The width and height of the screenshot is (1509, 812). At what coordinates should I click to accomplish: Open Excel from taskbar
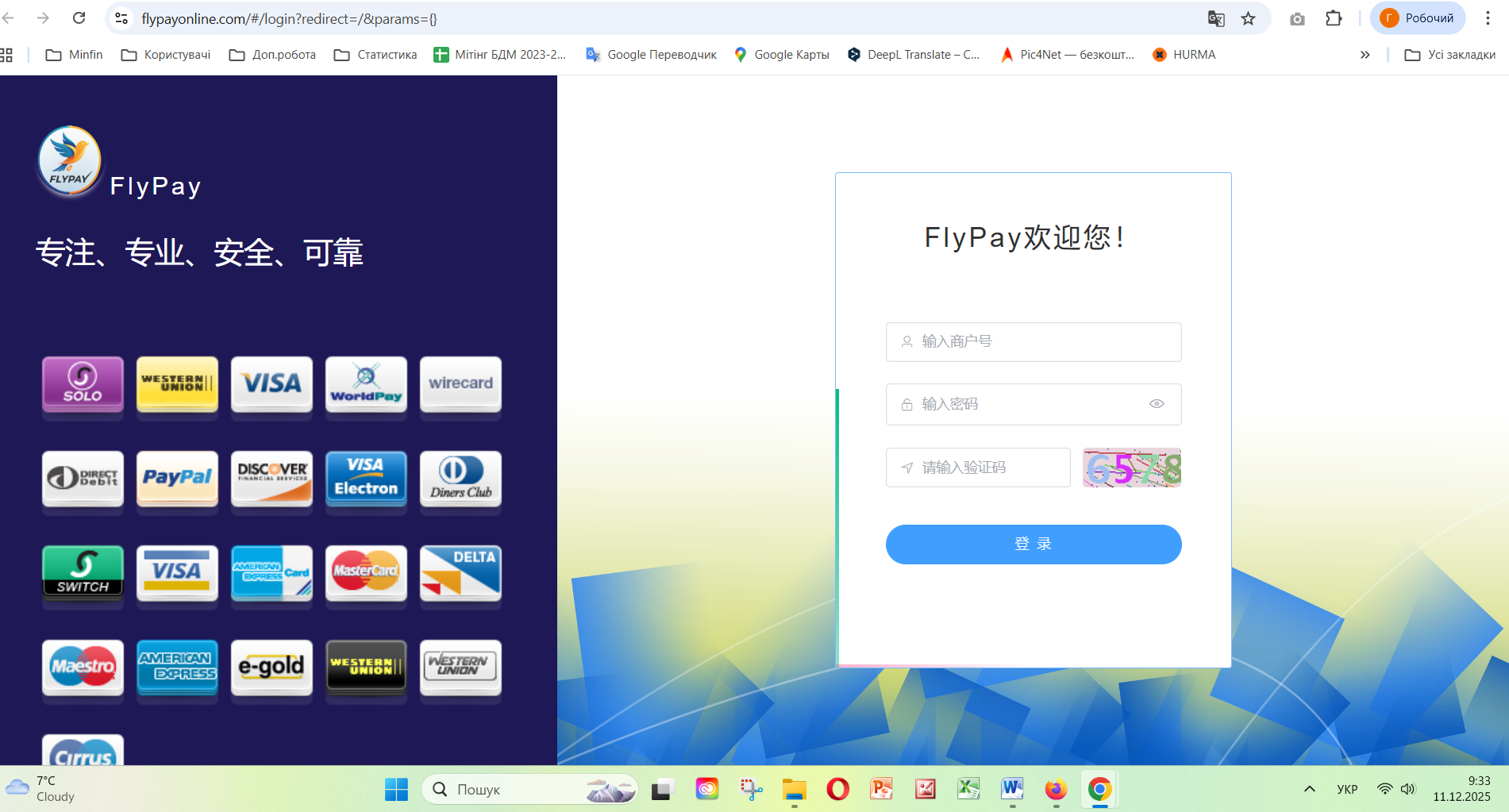coord(968,790)
